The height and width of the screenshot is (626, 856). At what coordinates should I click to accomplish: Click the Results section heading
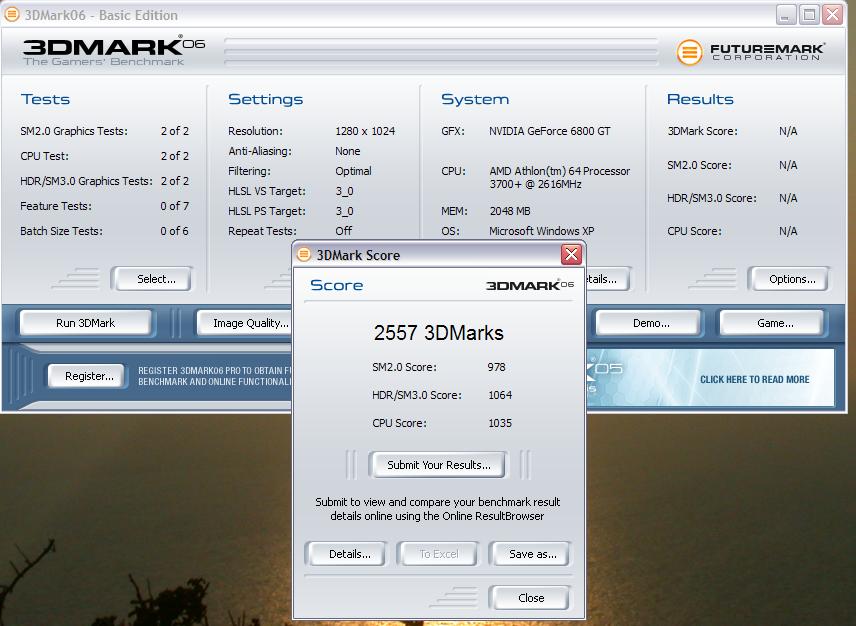pyautogui.click(x=700, y=99)
